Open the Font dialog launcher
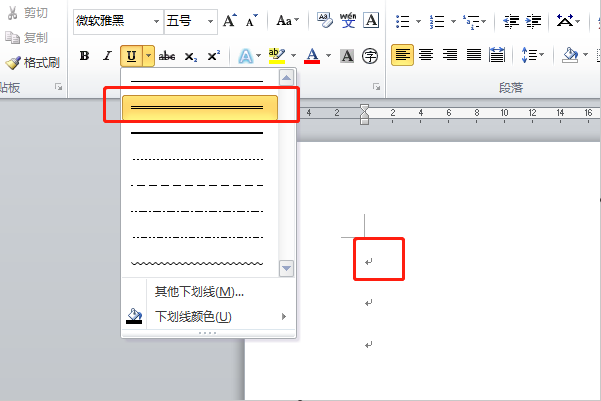 click(376, 87)
